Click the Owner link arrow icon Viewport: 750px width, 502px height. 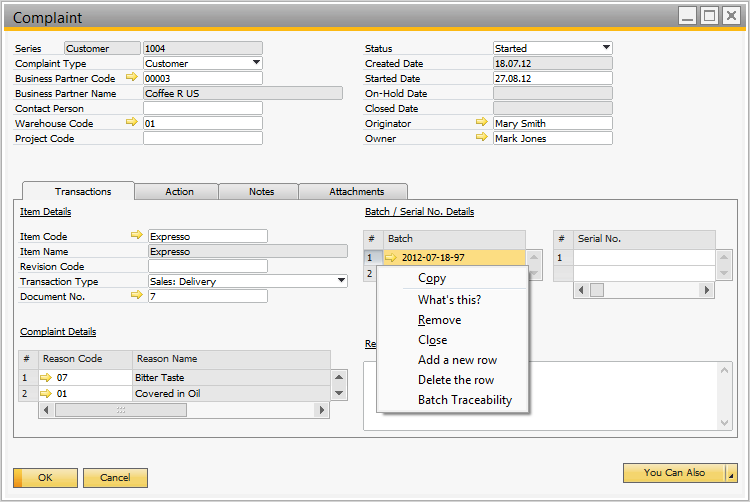482,138
